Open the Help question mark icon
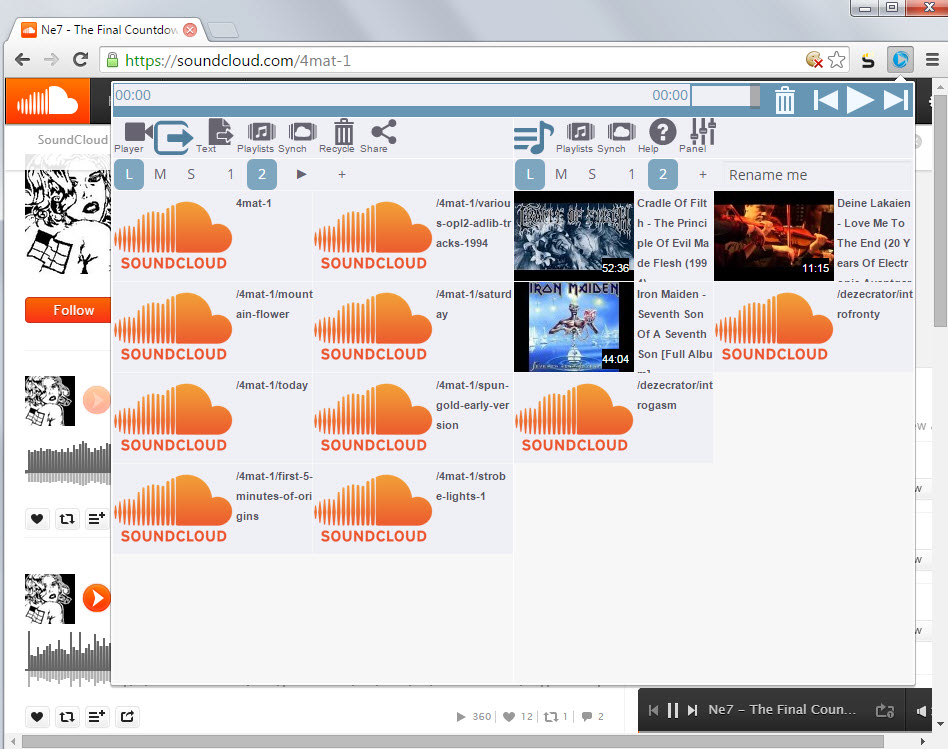948x749 pixels. point(663,131)
